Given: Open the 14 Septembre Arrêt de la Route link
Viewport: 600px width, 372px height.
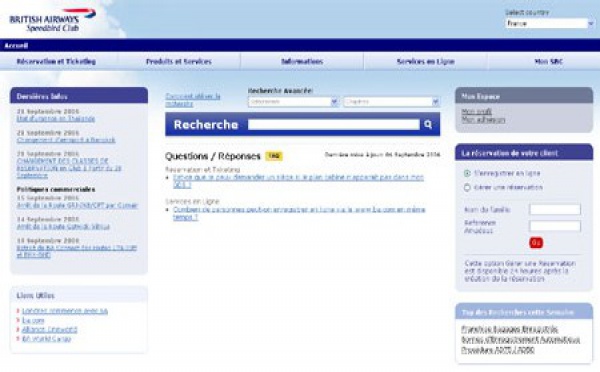Looking at the screenshot, I should point(63,227).
